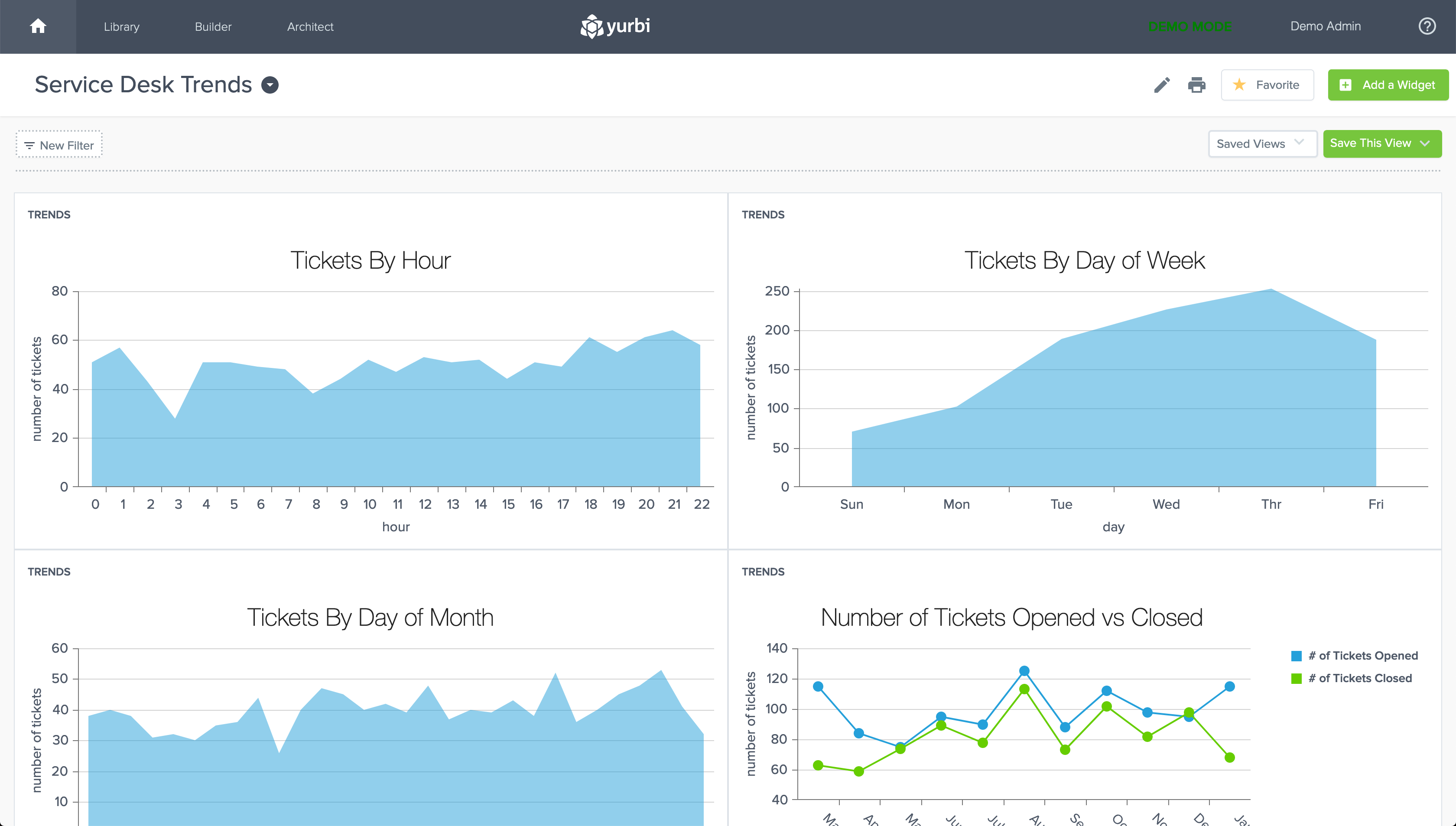The image size is (1456, 826).
Task: Expand the Save This View dropdown
Action: tap(1424, 143)
